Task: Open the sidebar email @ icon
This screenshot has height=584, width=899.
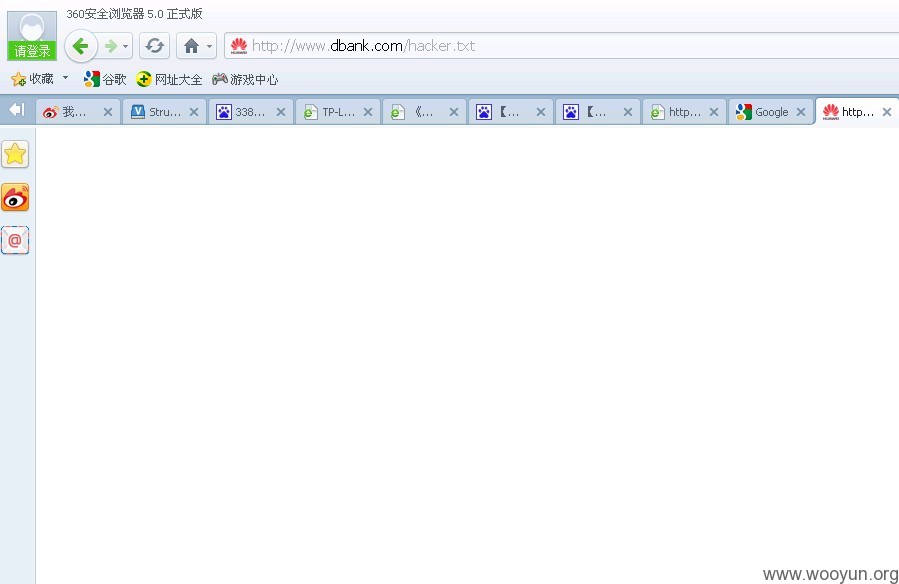Action: point(15,240)
